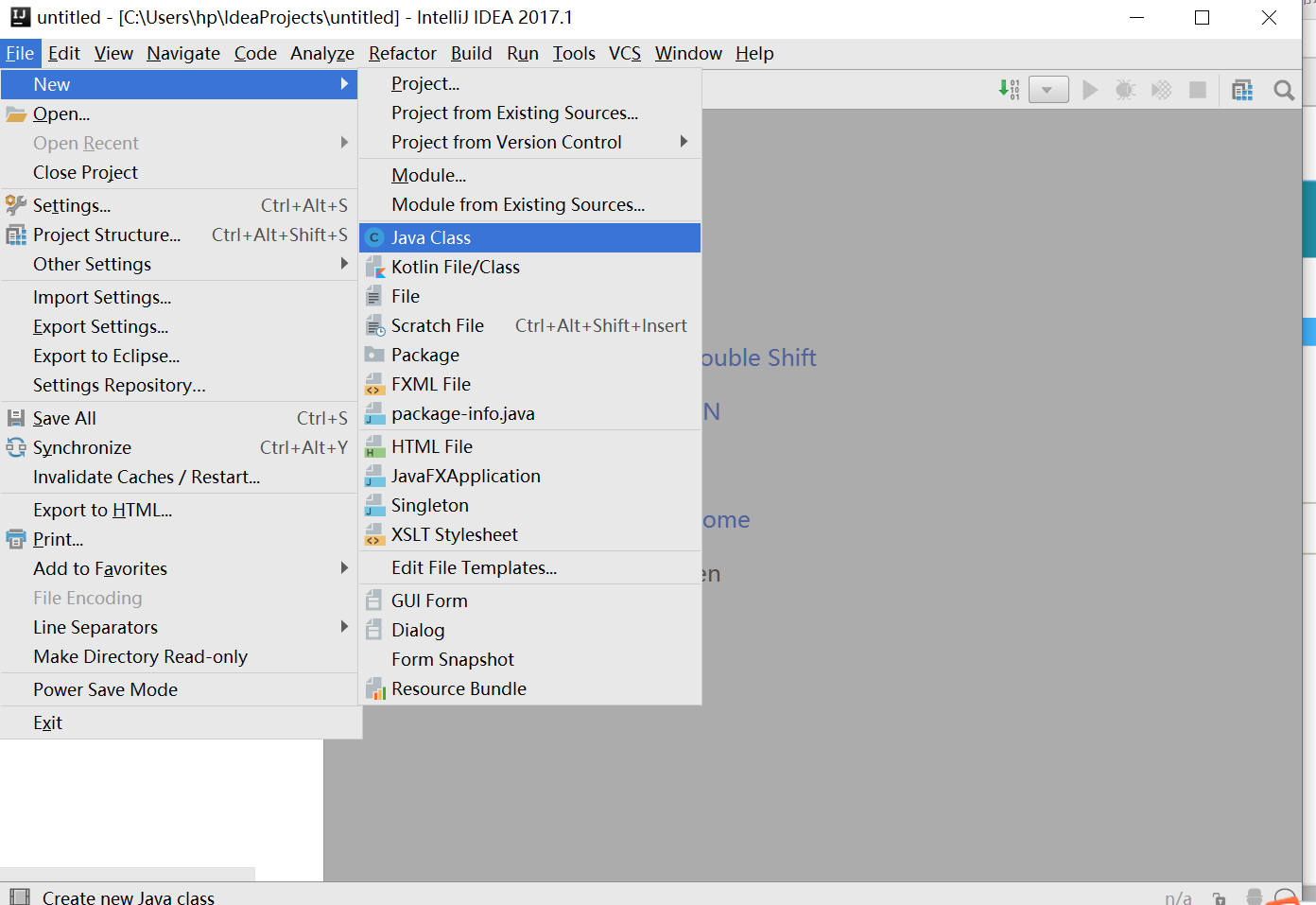Create a Resource Bundle
Viewport: 1316px width, 905px height.
(529, 688)
